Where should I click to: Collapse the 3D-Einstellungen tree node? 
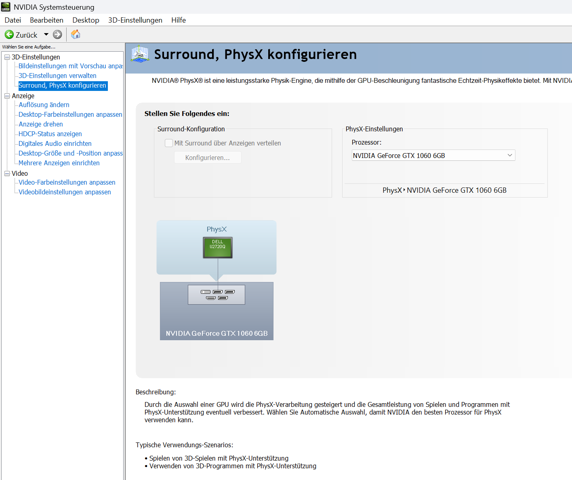(x=7, y=57)
